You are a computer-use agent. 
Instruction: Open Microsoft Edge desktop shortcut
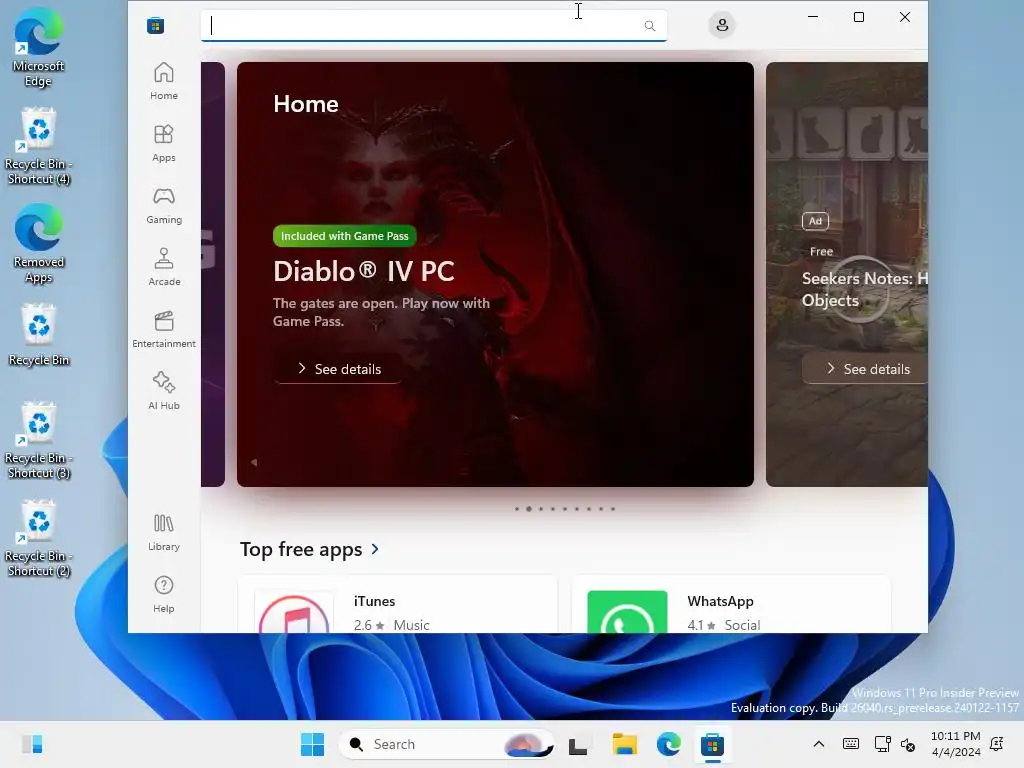click(x=39, y=47)
